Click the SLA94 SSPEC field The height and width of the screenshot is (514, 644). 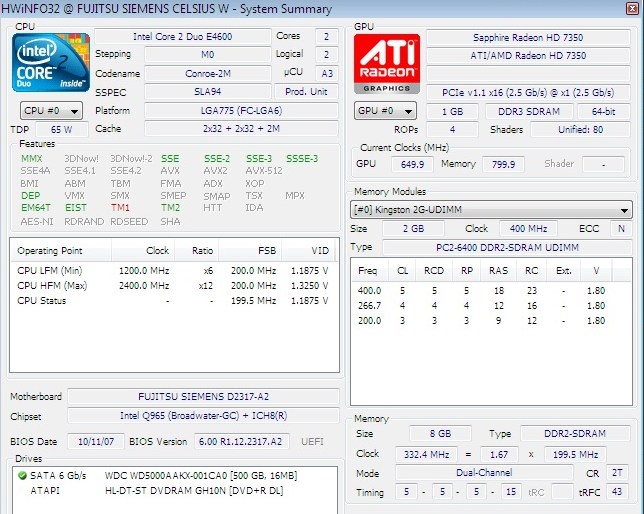(208, 92)
